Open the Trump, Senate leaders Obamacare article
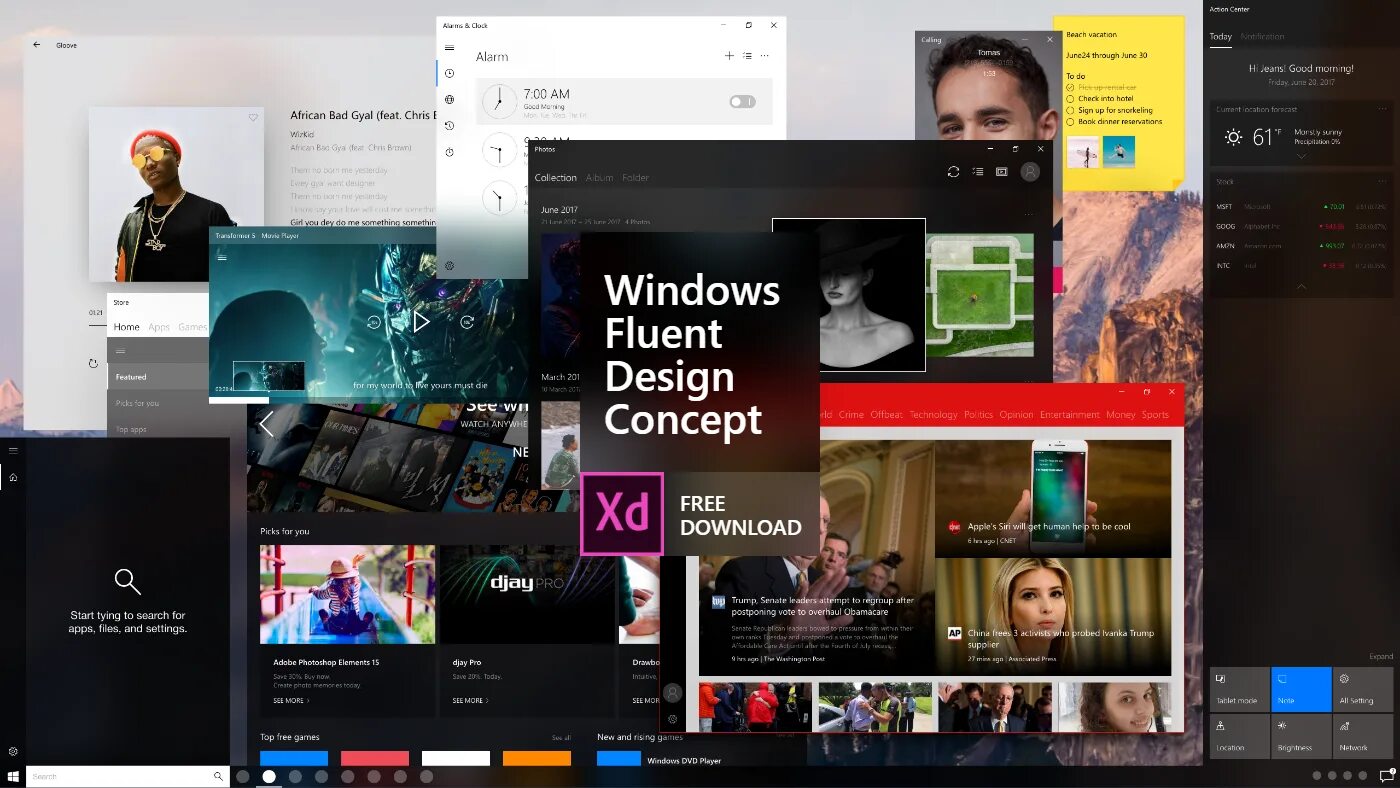Image resolution: width=1400 pixels, height=788 pixels. (816, 558)
